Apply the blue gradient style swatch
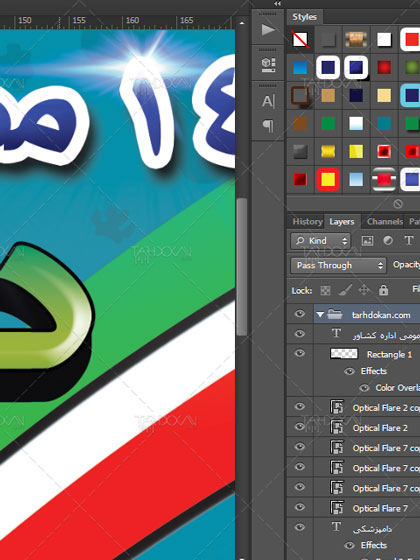The image size is (420, 560). [300, 67]
